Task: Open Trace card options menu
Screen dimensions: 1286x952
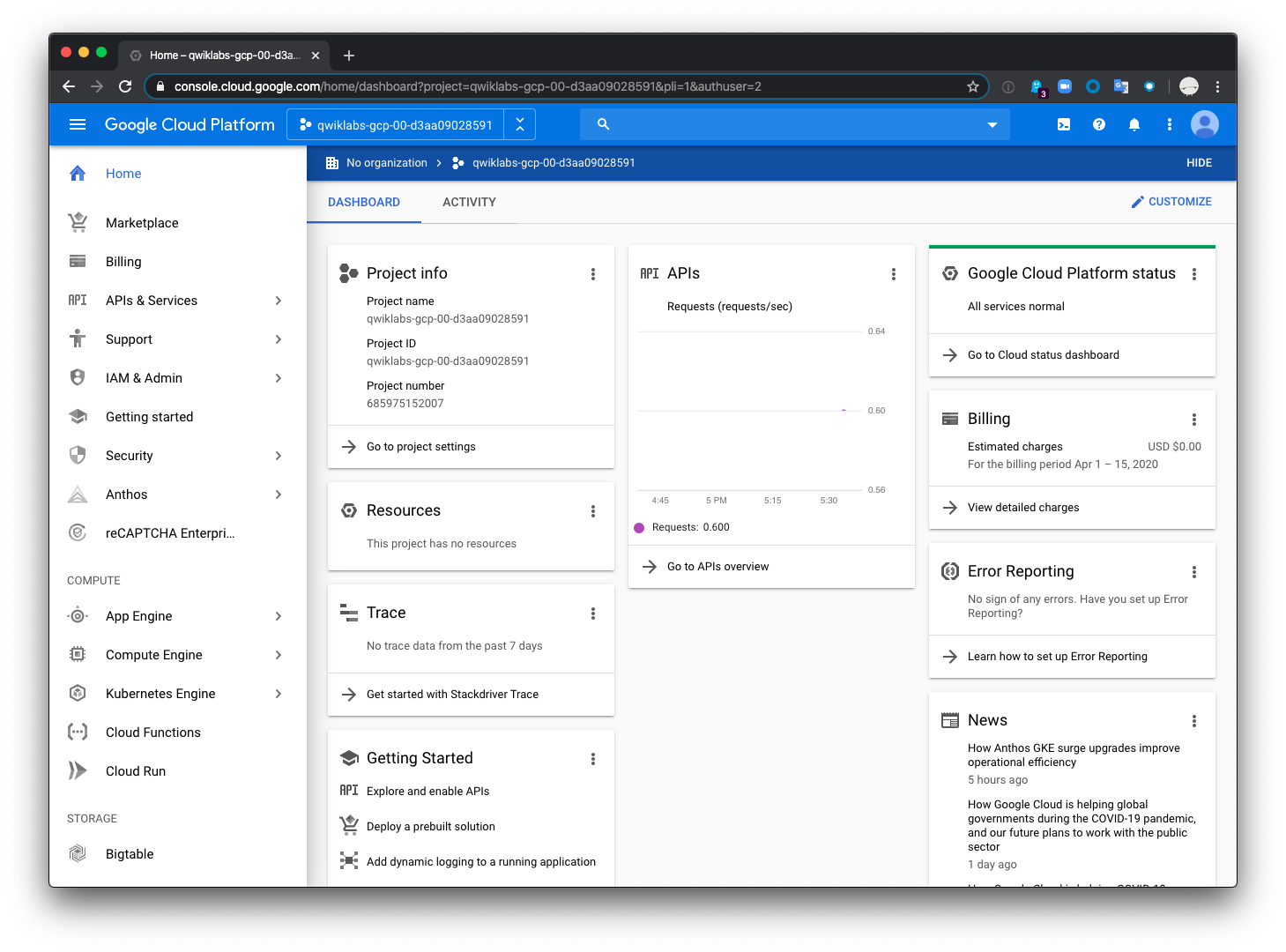Action: point(593,614)
